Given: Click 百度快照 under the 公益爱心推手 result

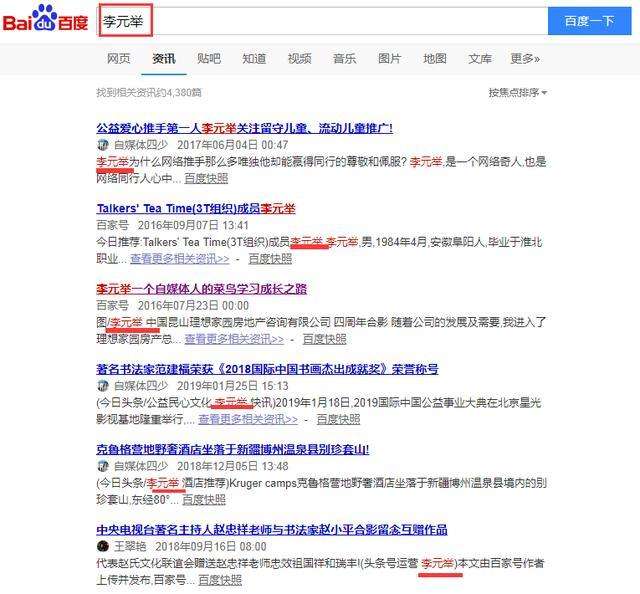Looking at the screenshot, I should (x=206, y=178).
